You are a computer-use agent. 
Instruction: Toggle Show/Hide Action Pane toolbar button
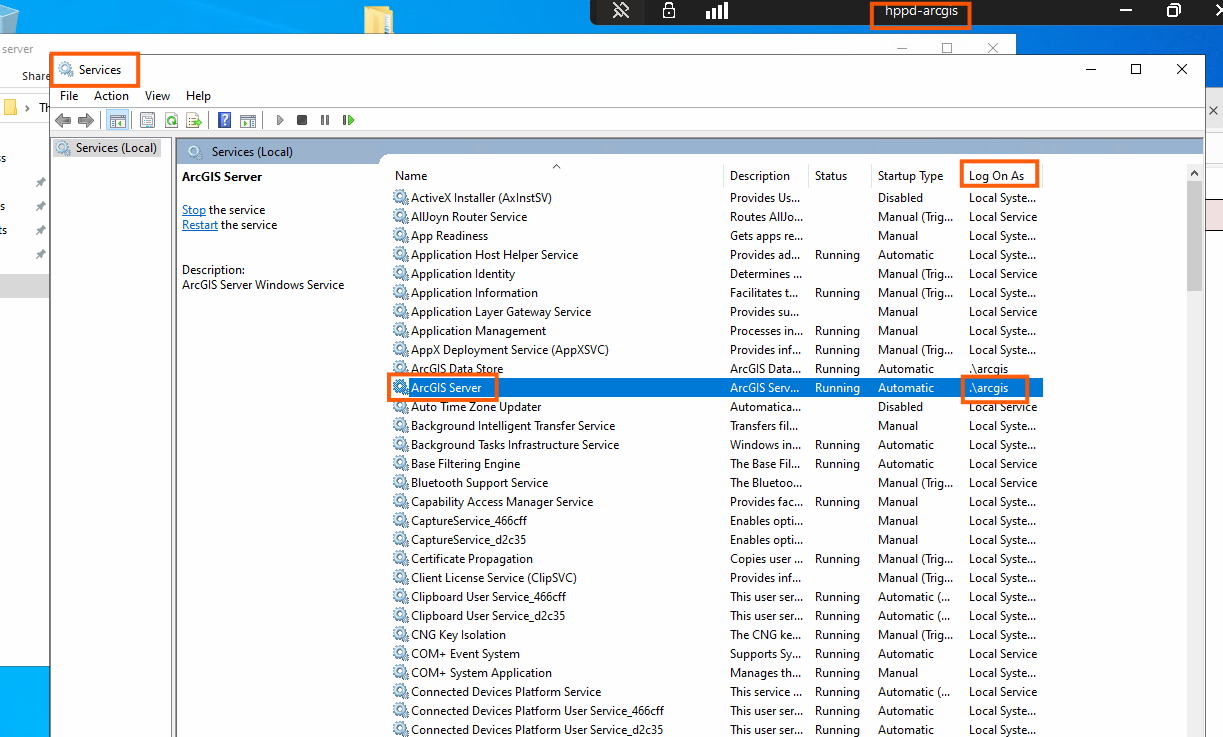[248, 120]
